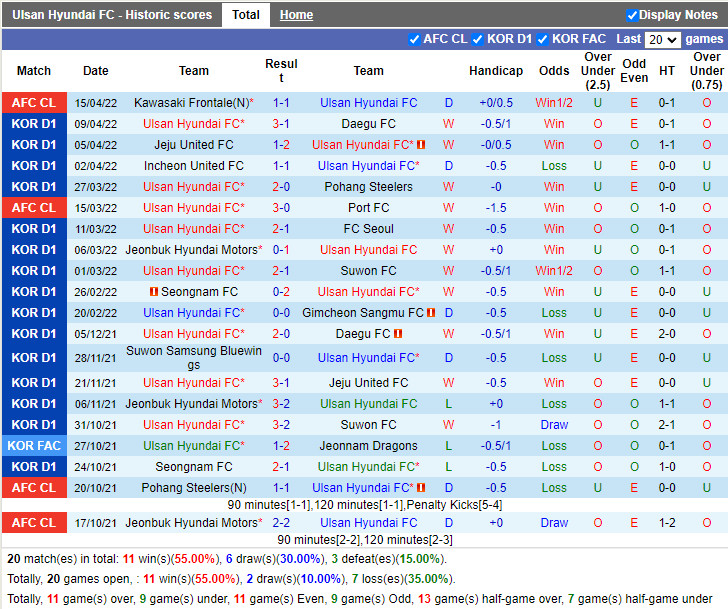Click the red AFC CL badge on 15/03/22 row

(34, 208)
